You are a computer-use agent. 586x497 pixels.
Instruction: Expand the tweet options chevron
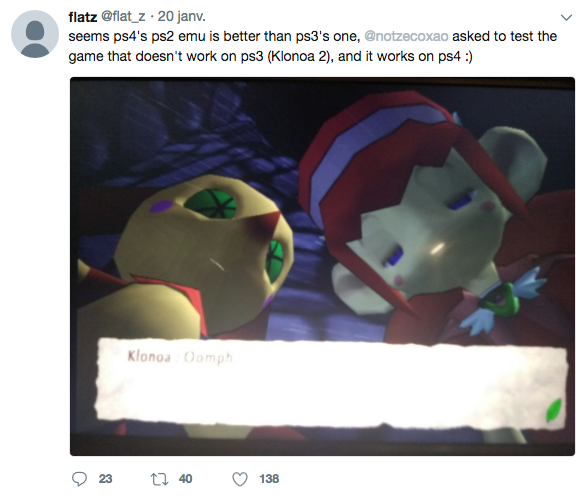(567, 18)
